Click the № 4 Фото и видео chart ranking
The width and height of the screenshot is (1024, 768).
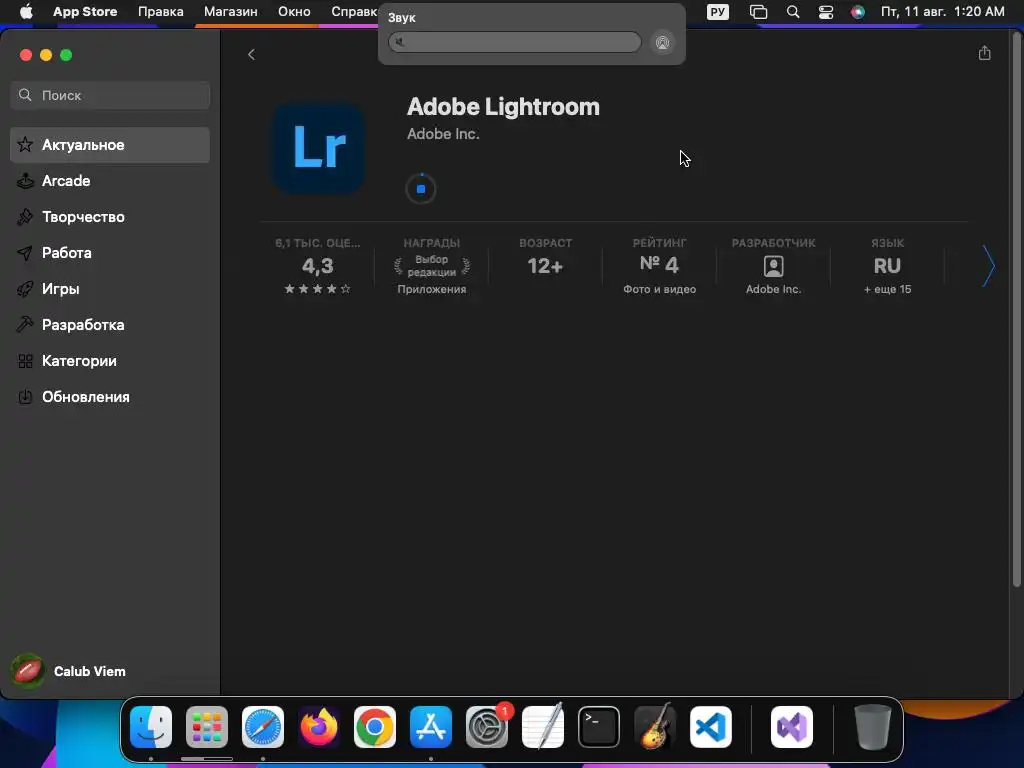(x=659, y=266)
